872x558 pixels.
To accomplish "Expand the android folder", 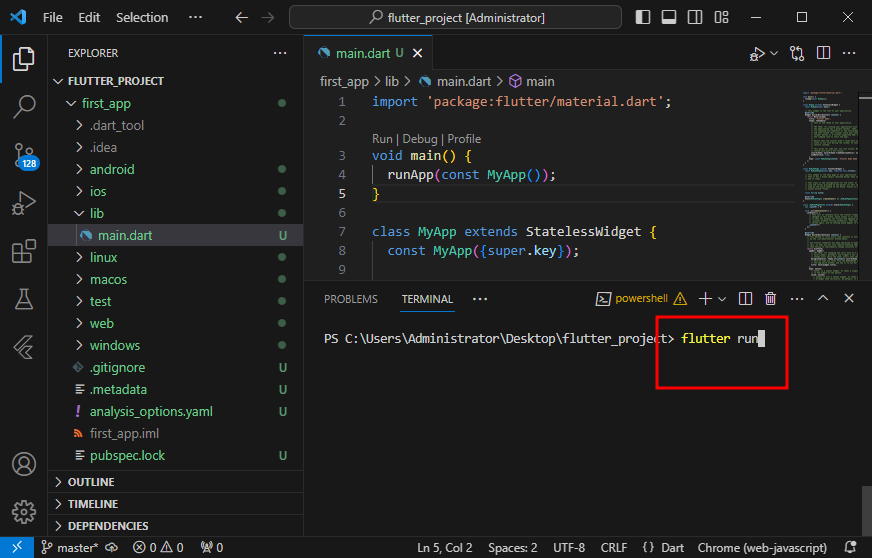I will pos(175,169).
